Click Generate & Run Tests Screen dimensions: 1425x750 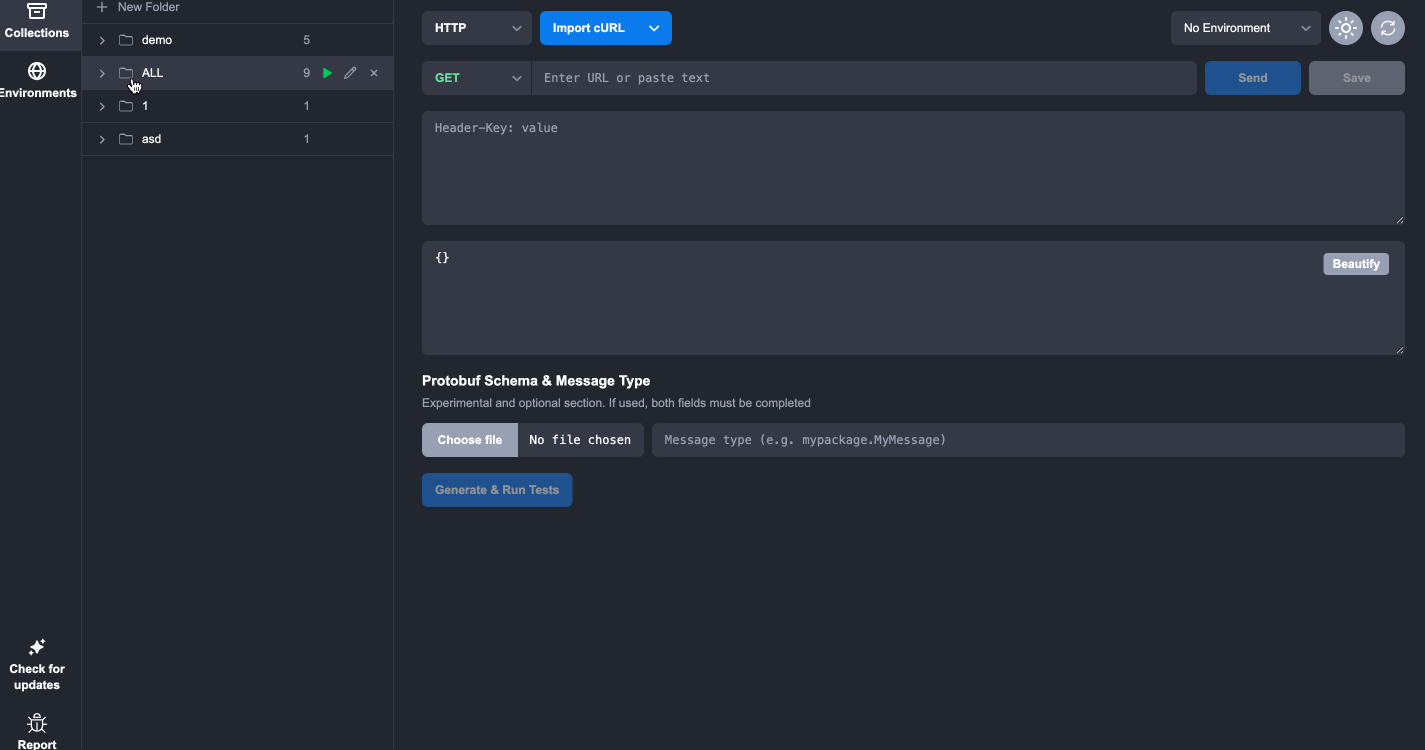(x=497, y=490)
